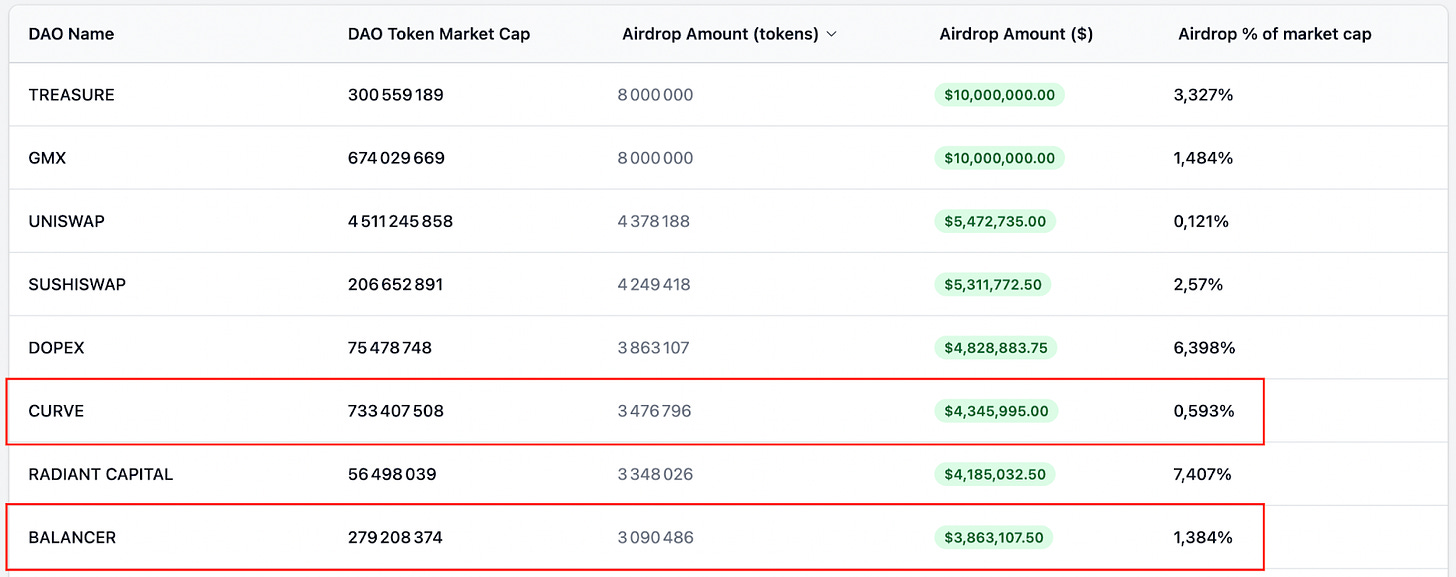1456x577 pixels.
Task: Select the DOPEX DAO name cell
Action: pyautogui.click(x=57, y=348)
